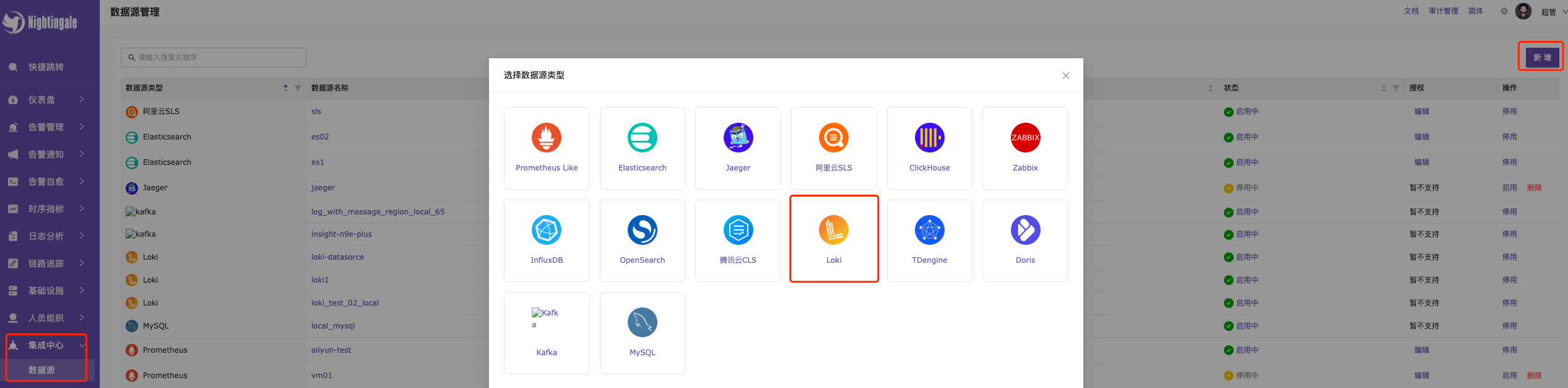Select the Prometheus Like datasource icon
Viewport: 1568px width, 388px height.
tap(546, 138)
